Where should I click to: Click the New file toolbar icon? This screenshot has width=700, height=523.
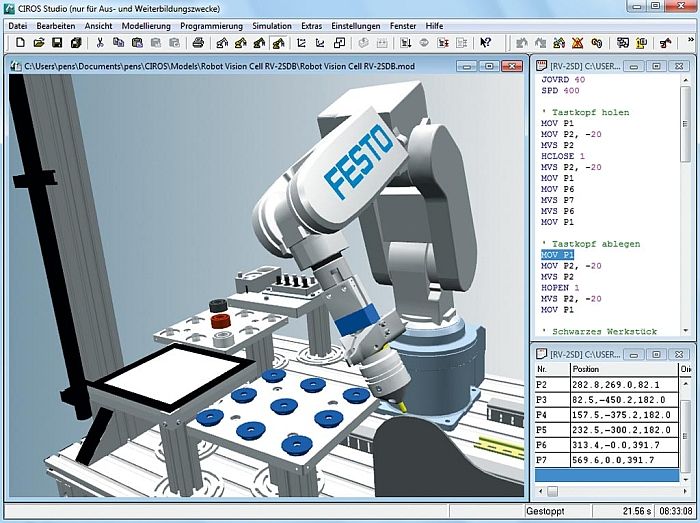coord(20,43)
